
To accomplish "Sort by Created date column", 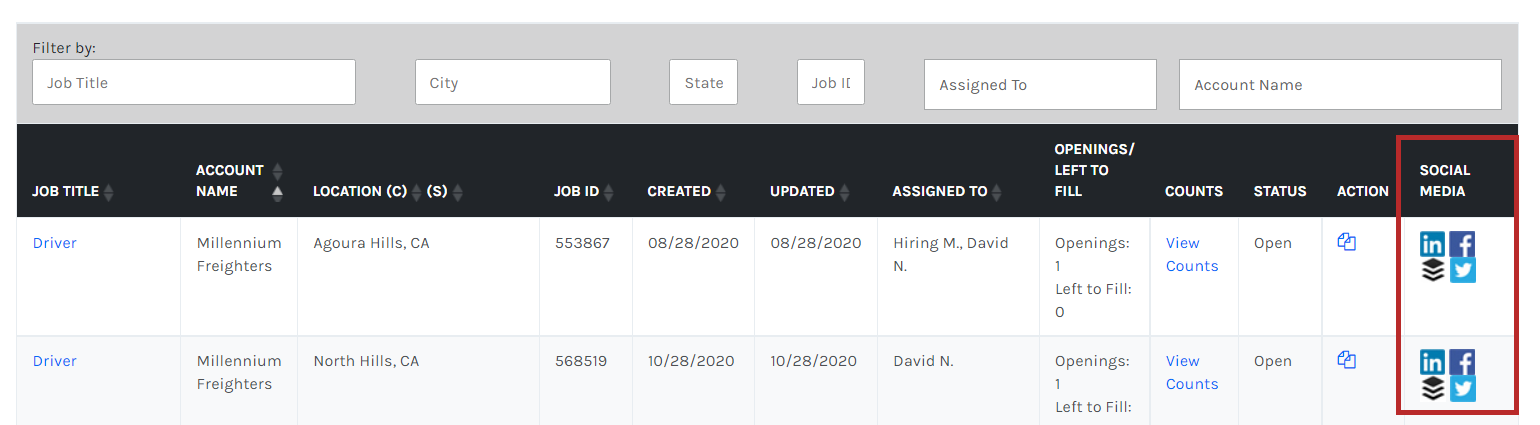I will (x=720, y=191).
